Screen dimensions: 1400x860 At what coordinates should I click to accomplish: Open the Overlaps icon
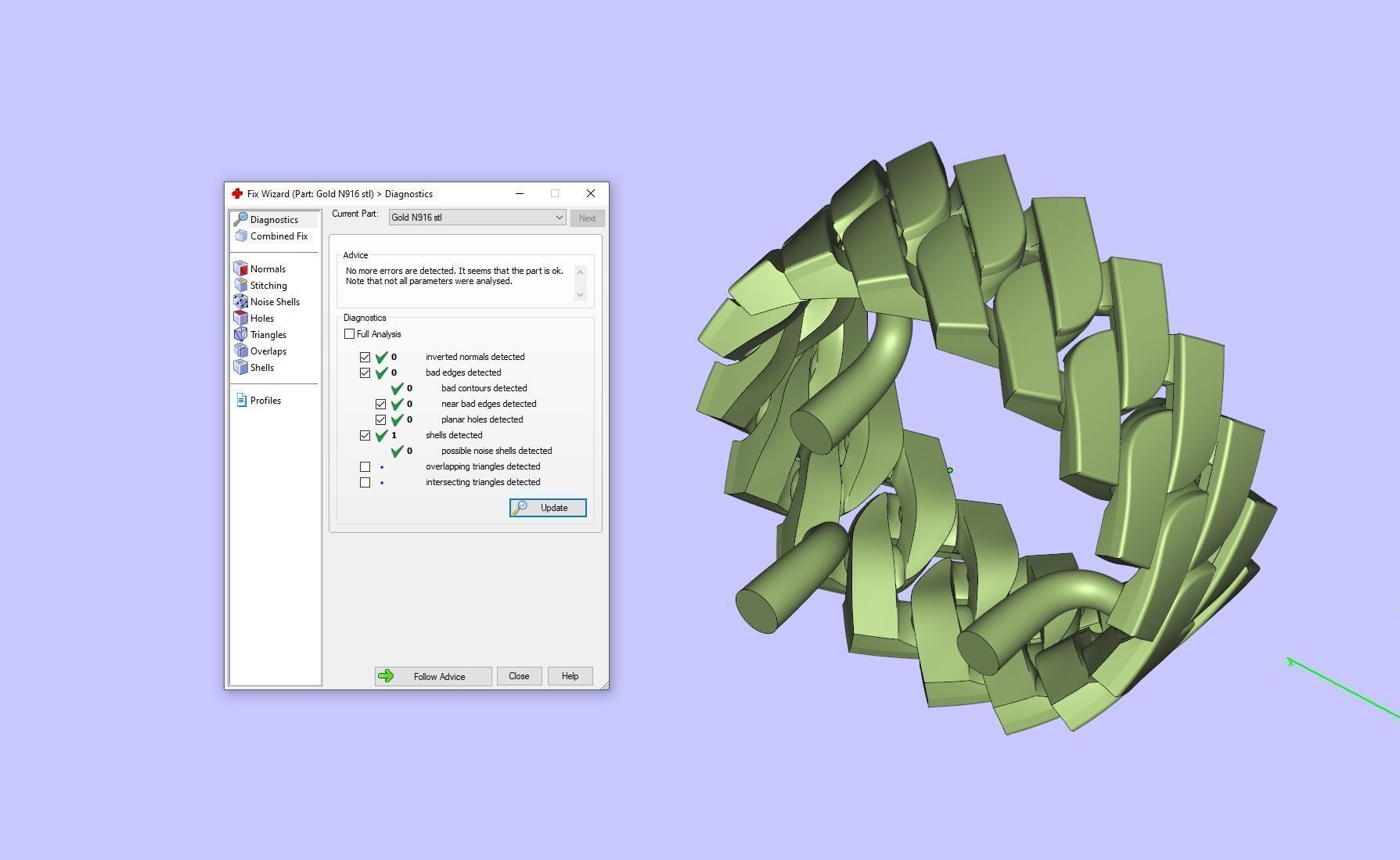(241, 351)
